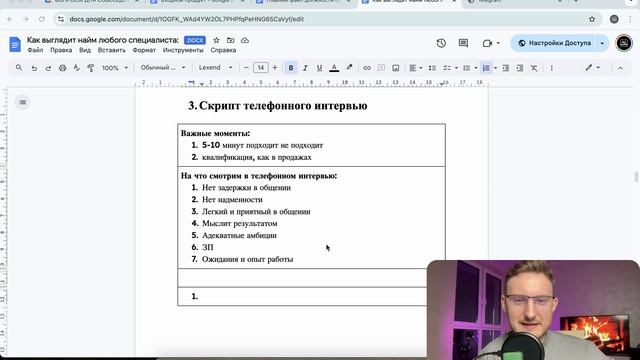Apply underline formatting
The width and height of the screenshot is (640, 360).
click(319, 68)
